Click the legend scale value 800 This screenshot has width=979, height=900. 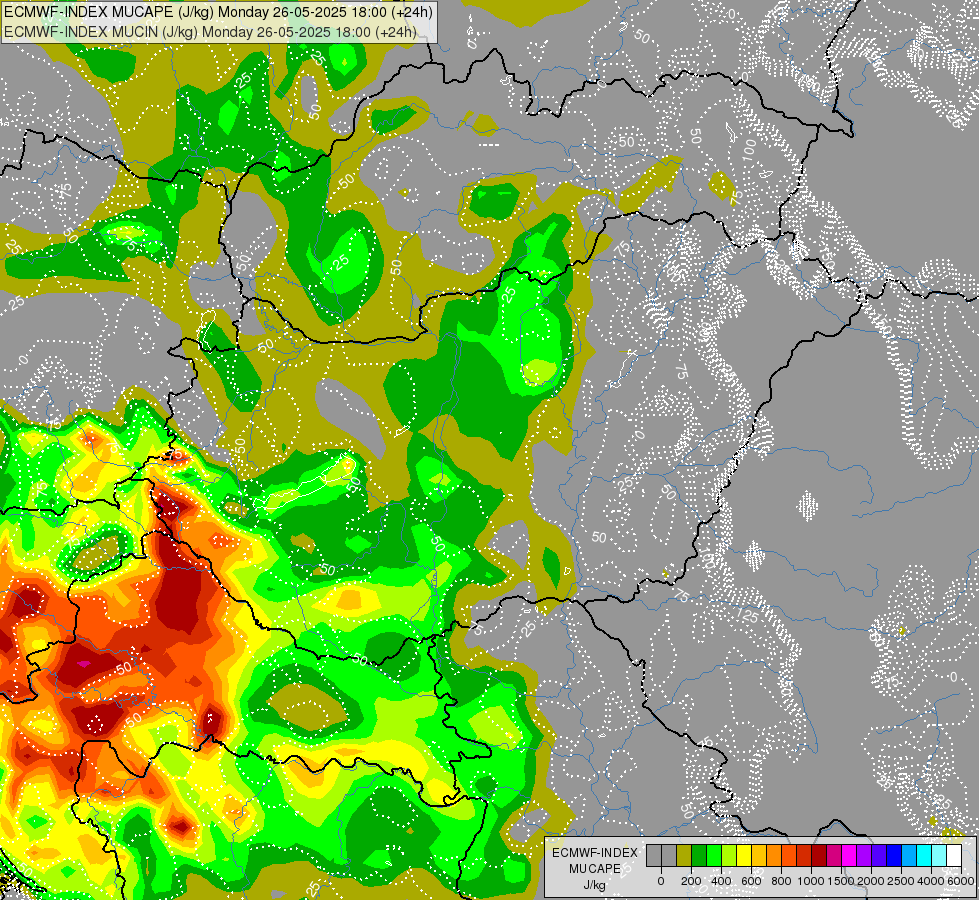781,881
